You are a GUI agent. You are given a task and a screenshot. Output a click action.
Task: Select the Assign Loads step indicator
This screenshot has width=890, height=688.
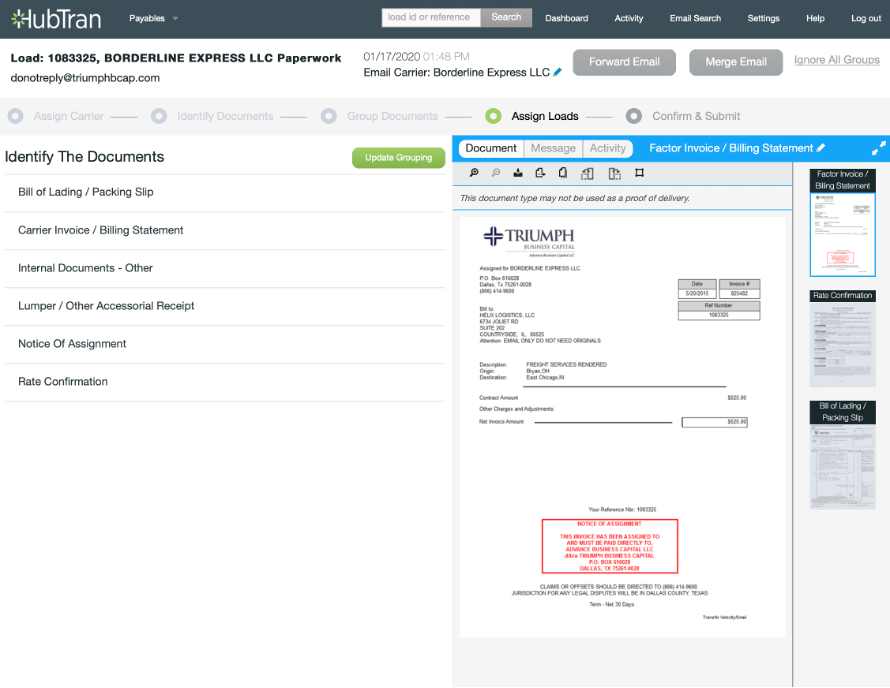pos(493,116)
